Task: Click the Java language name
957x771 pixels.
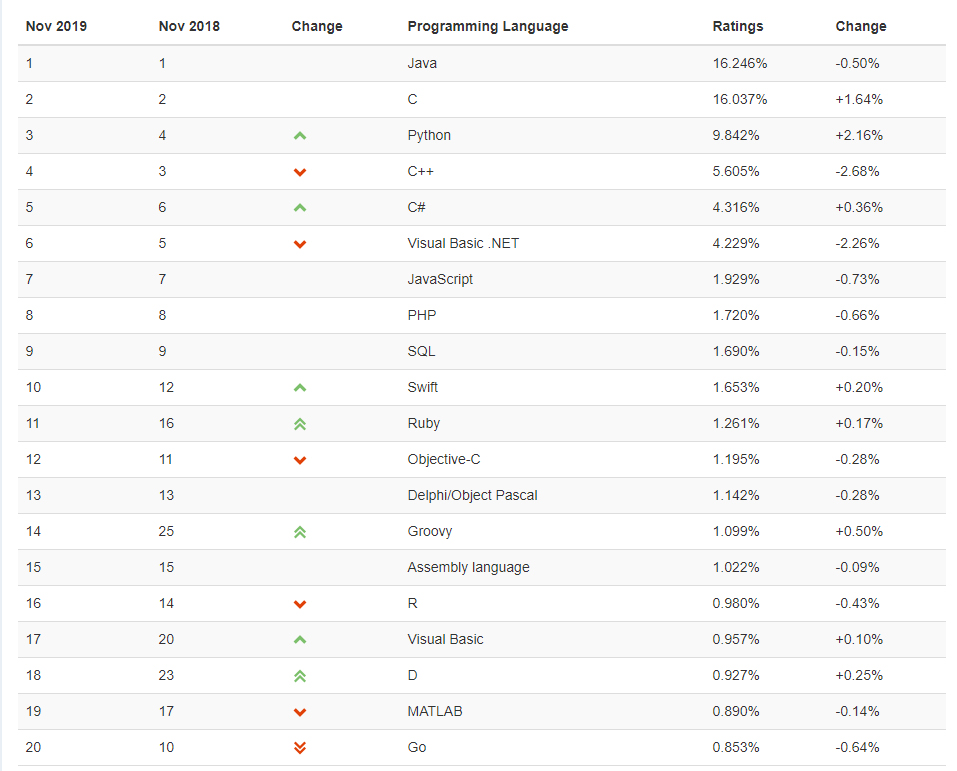Action: [422, 63]
